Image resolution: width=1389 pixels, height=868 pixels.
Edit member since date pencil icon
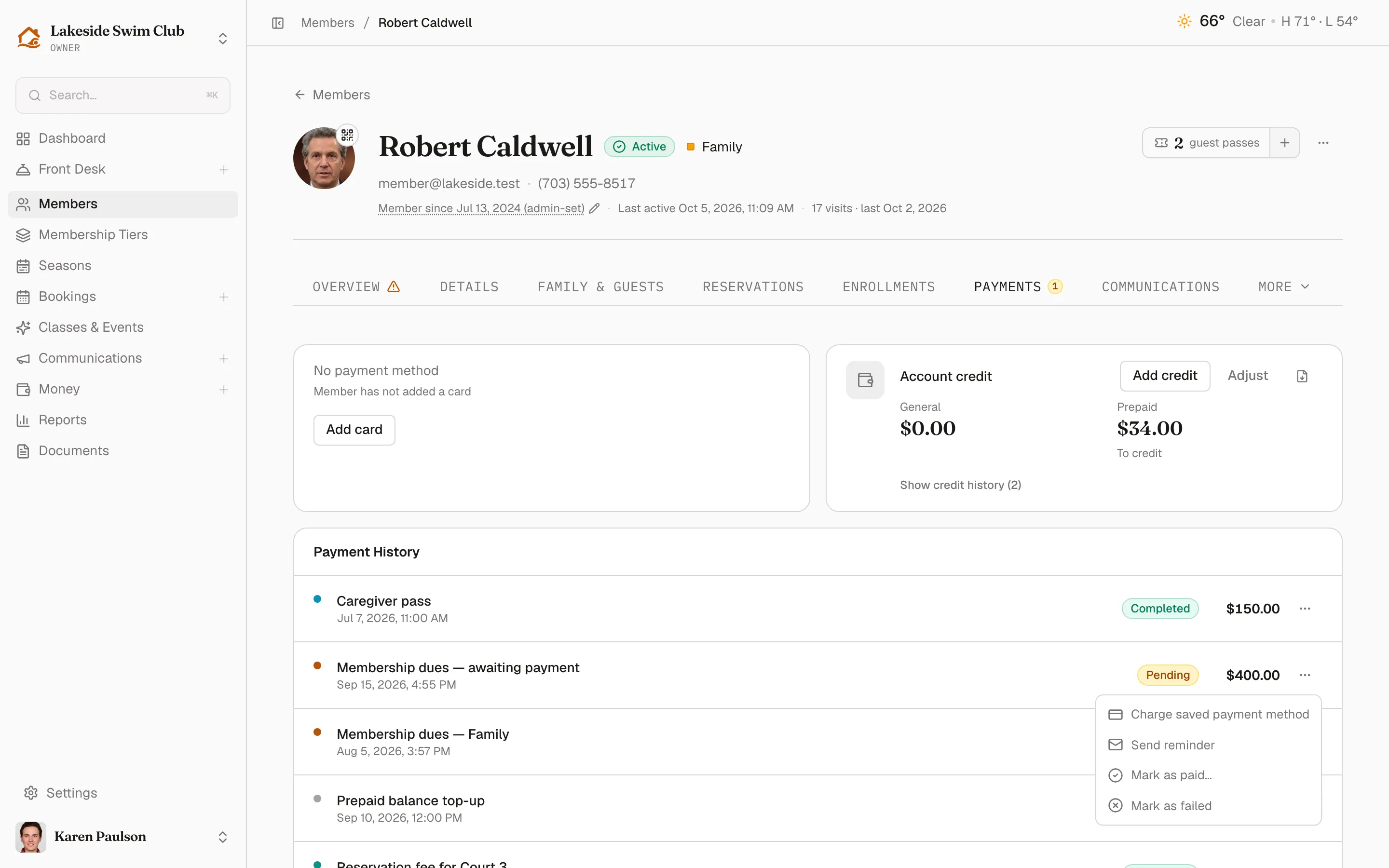point(595,208)
